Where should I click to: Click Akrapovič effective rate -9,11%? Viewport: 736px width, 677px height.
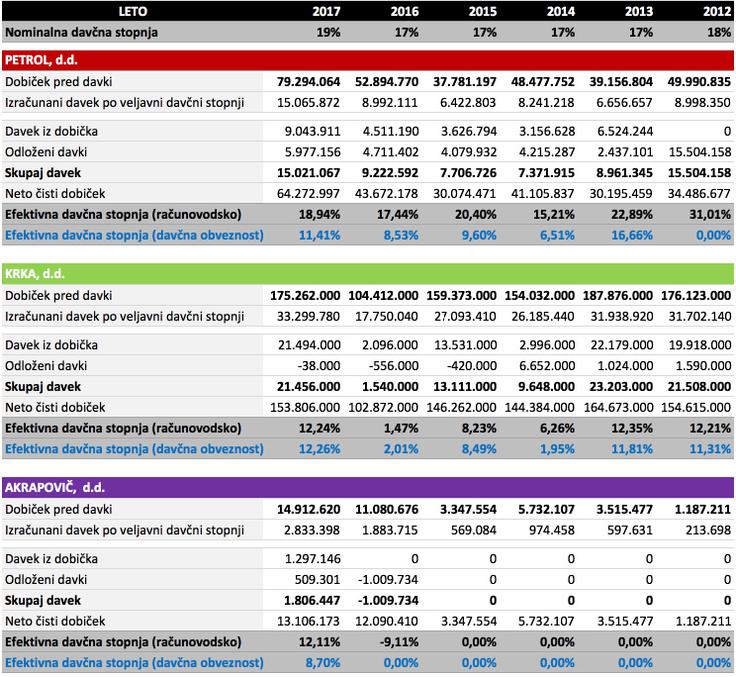pos(399,642)
